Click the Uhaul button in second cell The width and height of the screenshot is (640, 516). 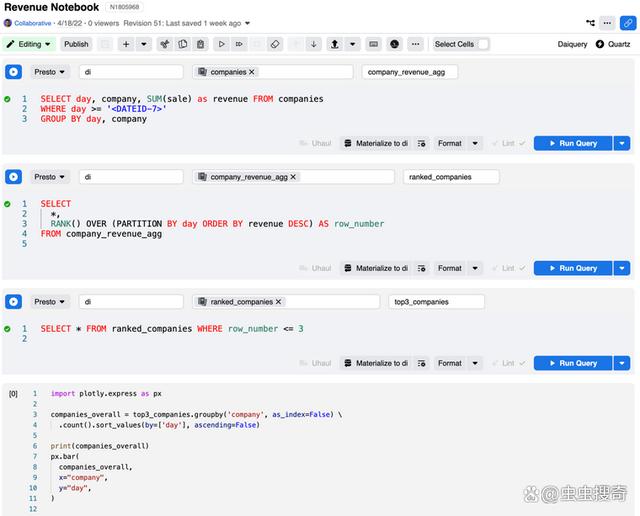point(316,268)
